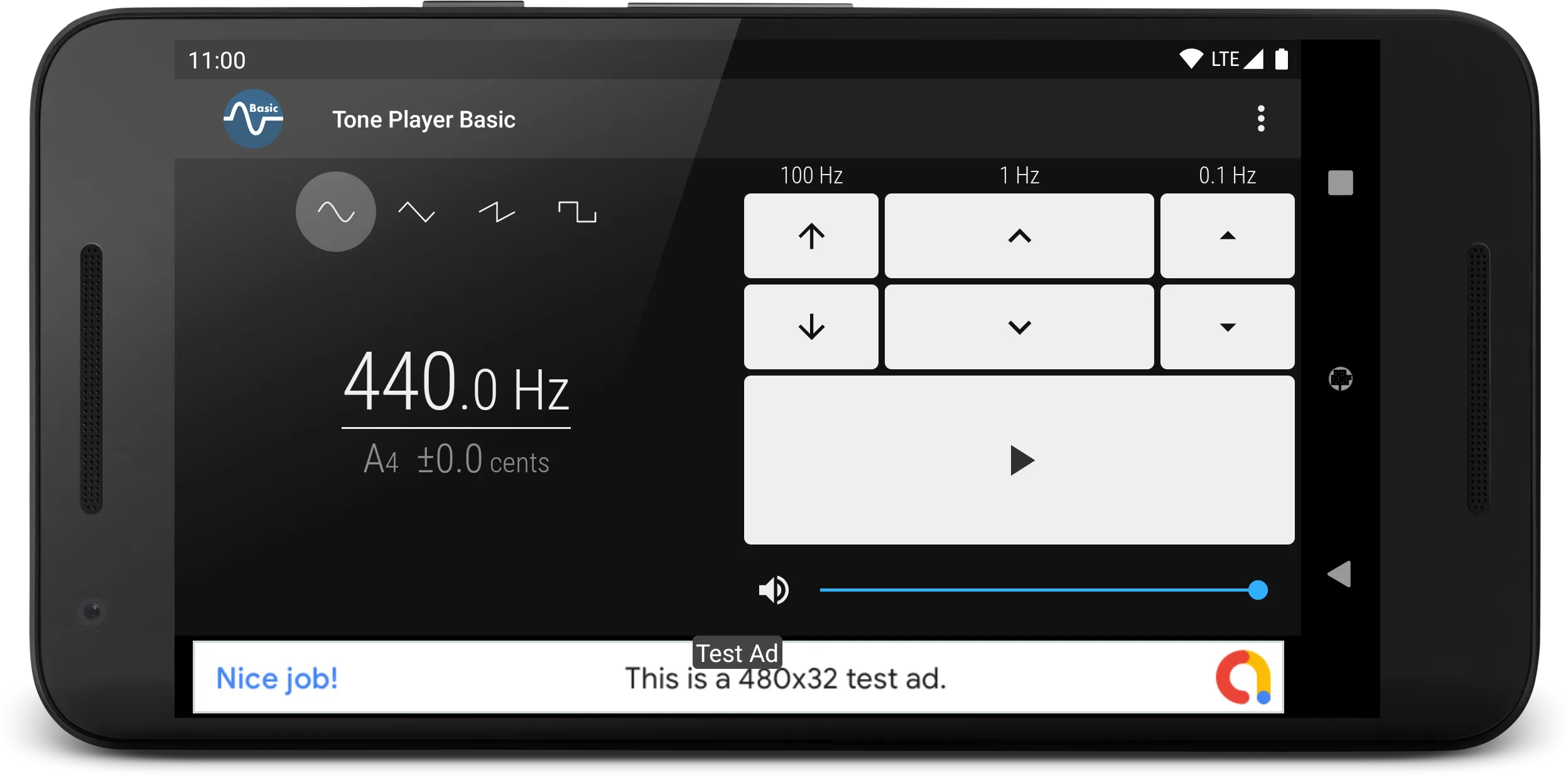The height and width of the screenshot is (775, 1568).
Task: Tap the Android recent apps square button
Action: (1340, 183)
